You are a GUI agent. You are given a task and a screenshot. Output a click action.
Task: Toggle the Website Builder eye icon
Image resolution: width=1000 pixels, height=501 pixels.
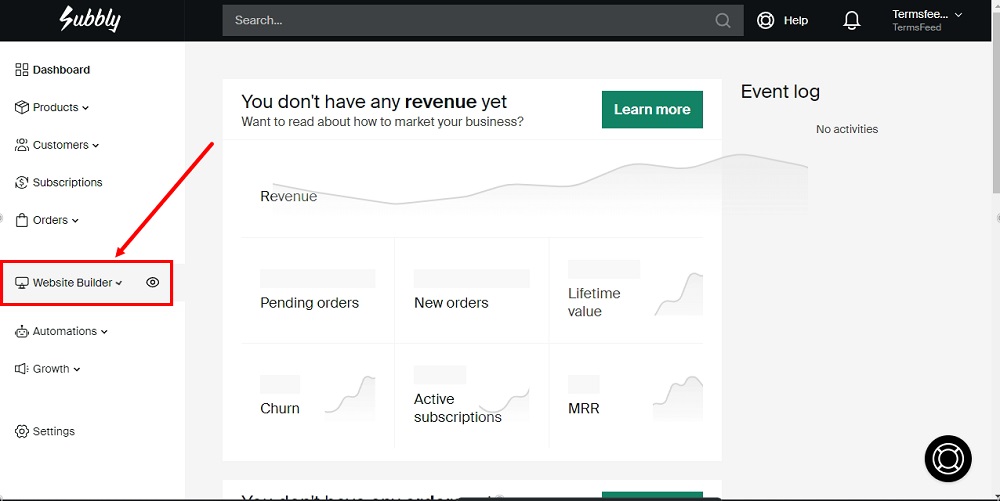153,283
